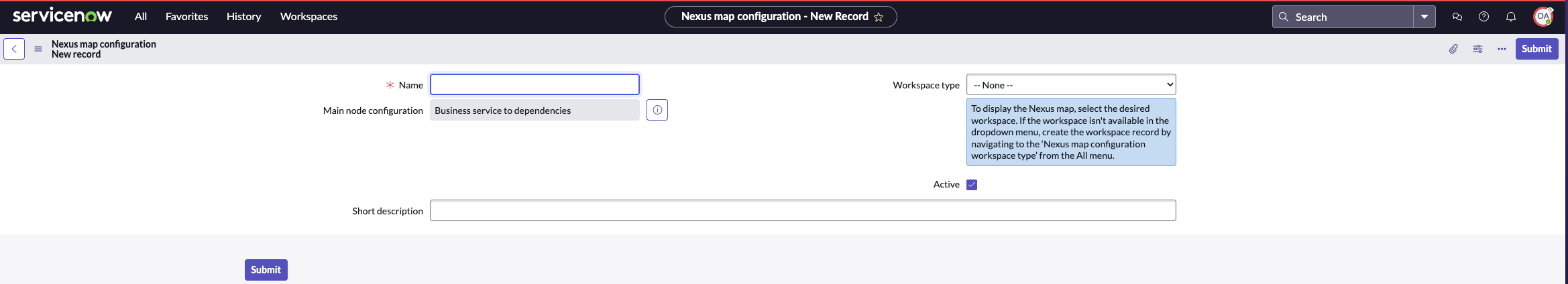Add page to favorites with star icon
Viewport: 1568px width, 284px height.
tap(879, 17)
